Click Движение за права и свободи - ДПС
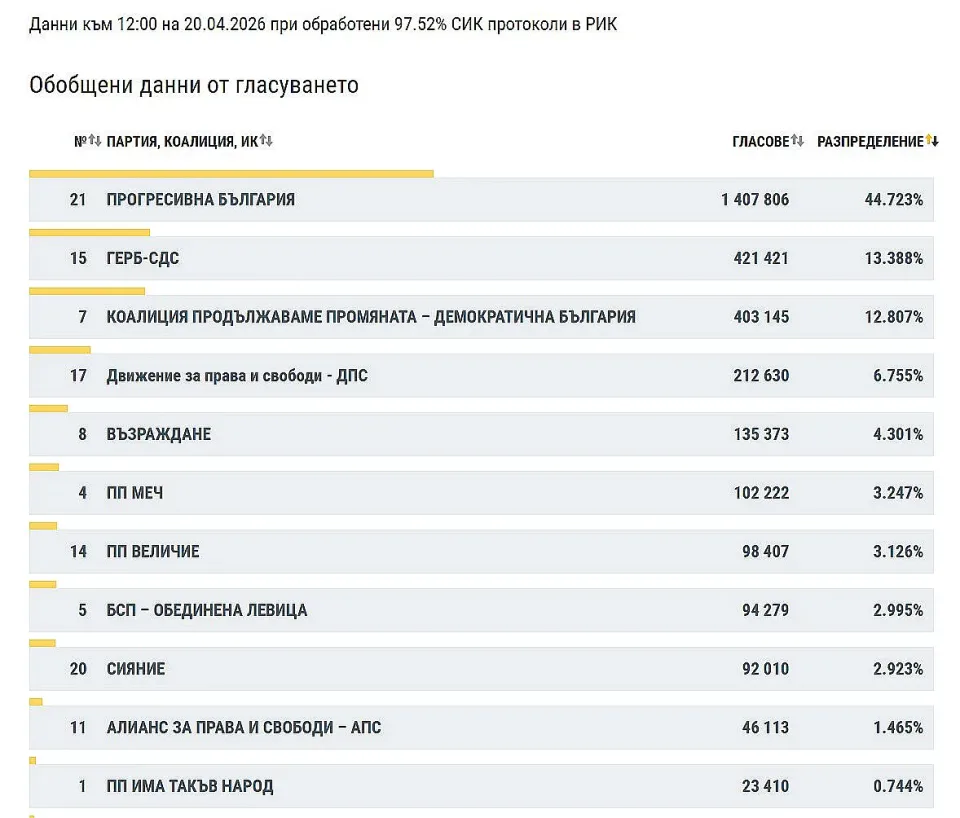Image resolution: width=960 pixels, height=818 pixels. [x=237, y=376]
